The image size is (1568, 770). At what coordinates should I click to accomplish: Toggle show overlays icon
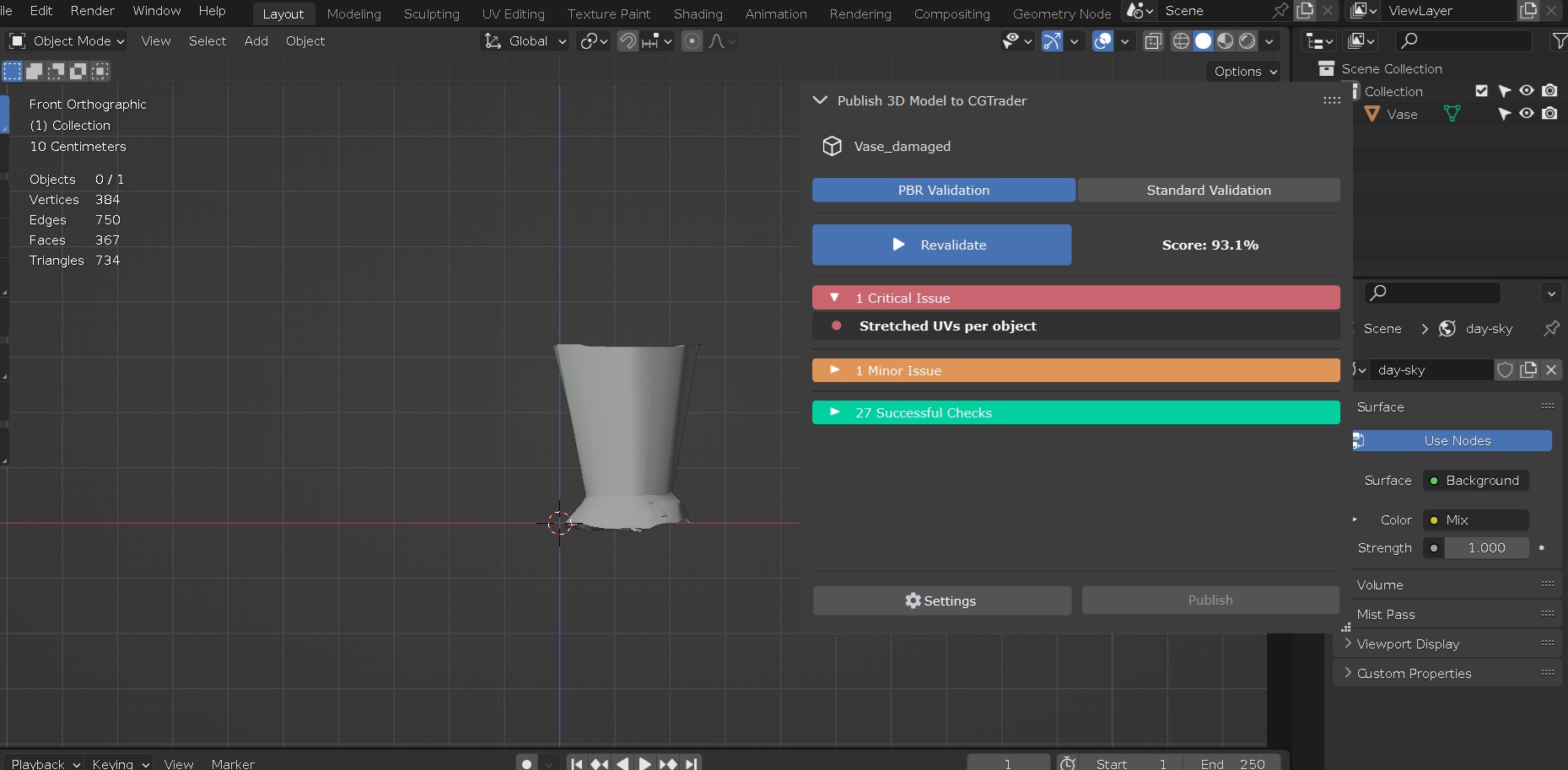pyautogui.click(x=1102, y=40)
